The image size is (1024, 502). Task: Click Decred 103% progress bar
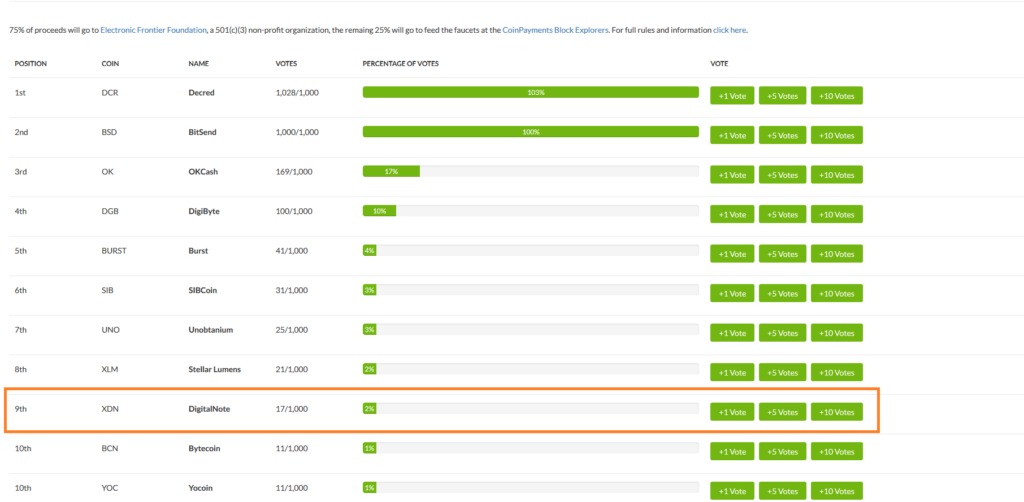point(530,93)
